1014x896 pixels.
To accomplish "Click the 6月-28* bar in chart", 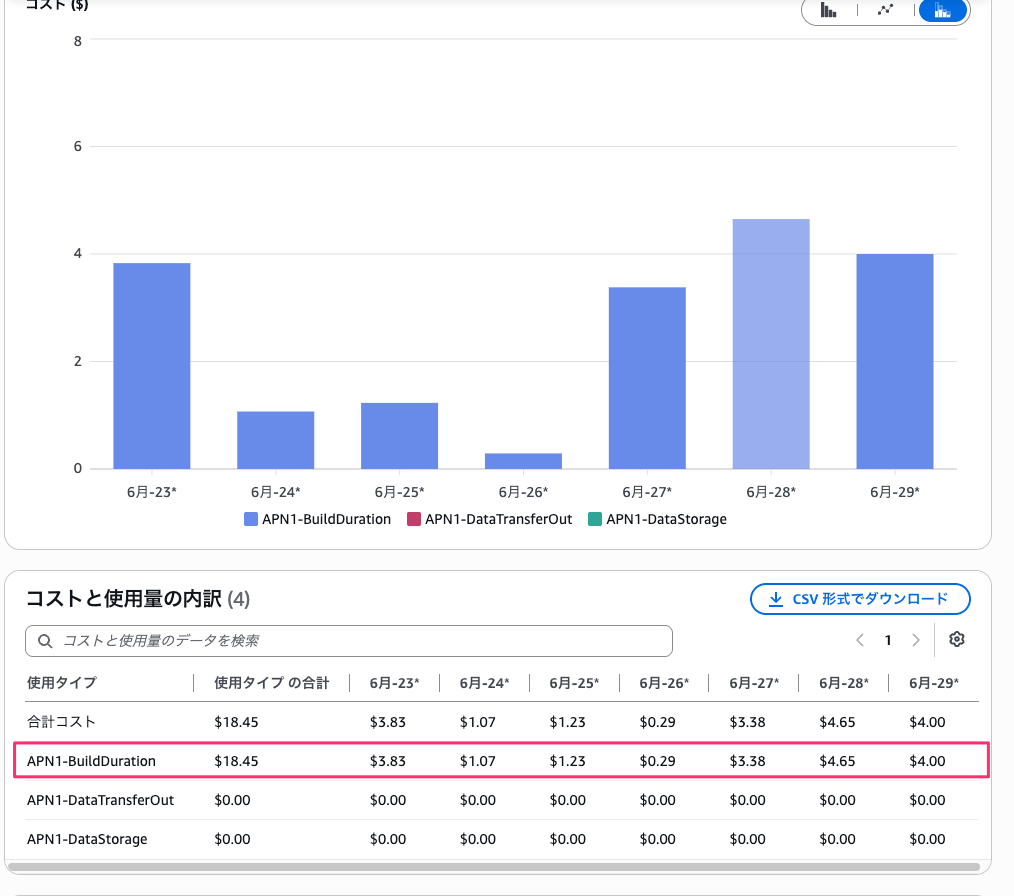I will [x=771, y=344].
